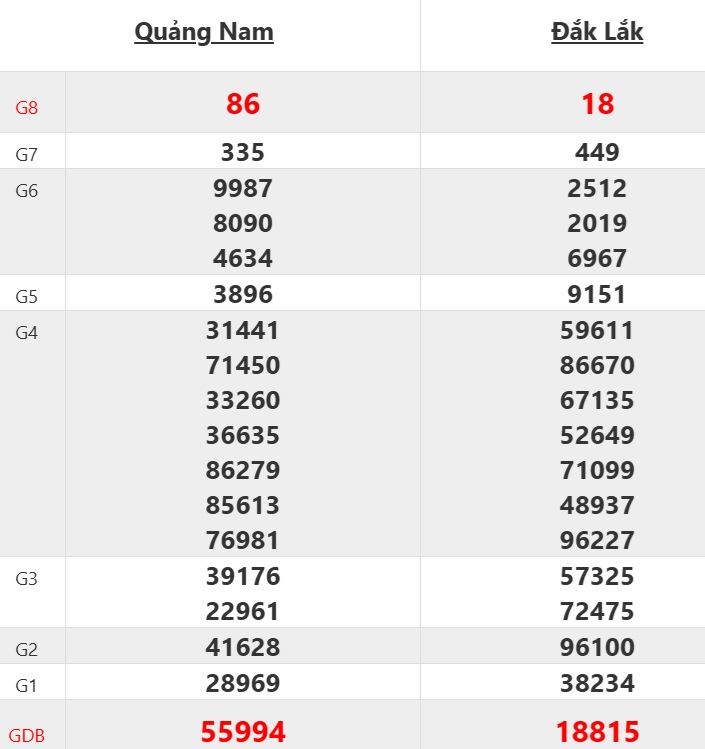Select Đắk Lắk G8 number 18
Viewport: 705px width, 749px height.
[597, 104]
